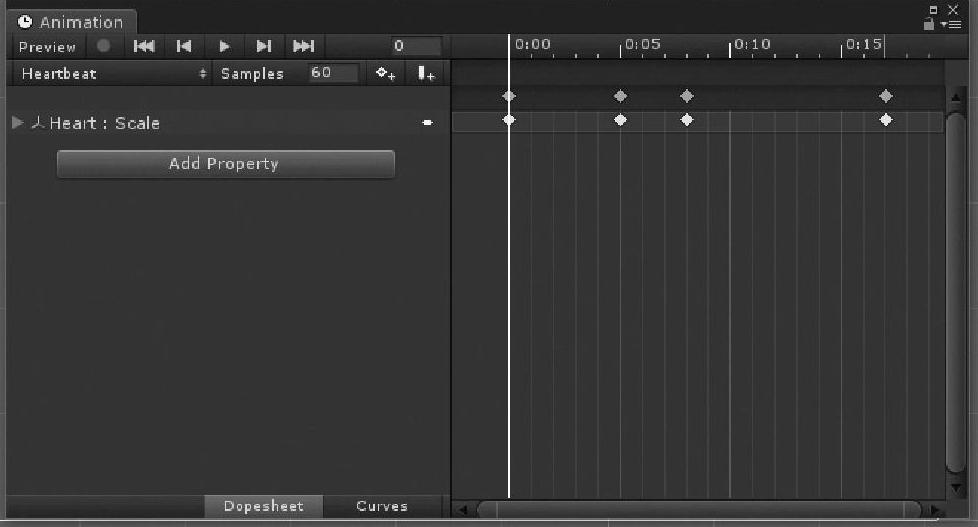Add an animation event

[426, 74]
